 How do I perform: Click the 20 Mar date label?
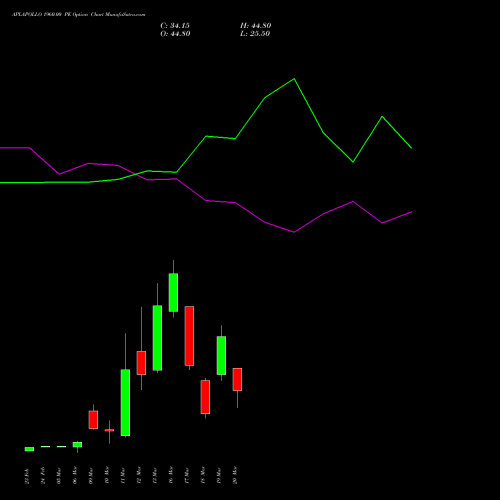235,475
